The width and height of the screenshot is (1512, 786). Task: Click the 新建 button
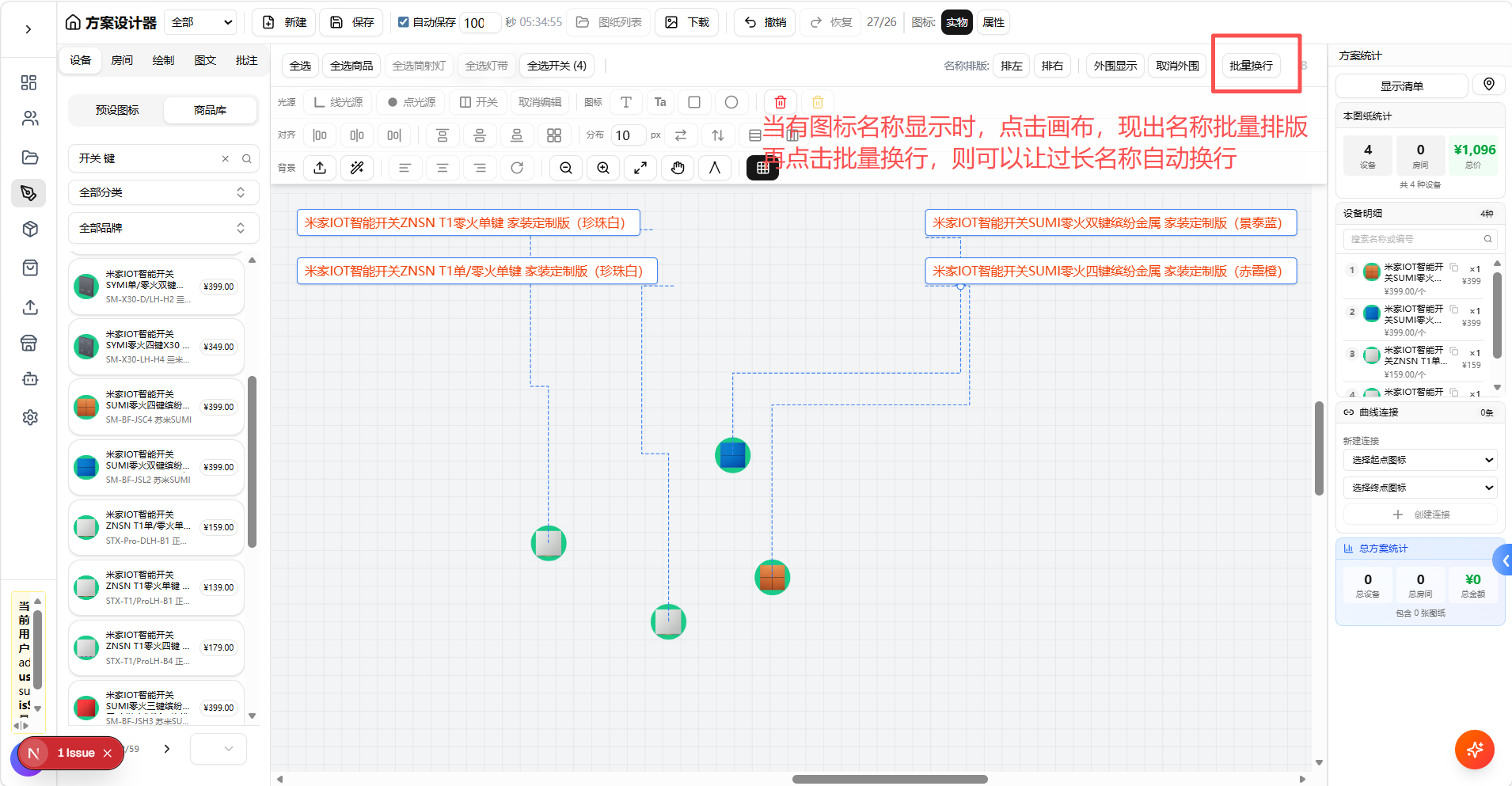pyautogui.click(x=284, y=22)
